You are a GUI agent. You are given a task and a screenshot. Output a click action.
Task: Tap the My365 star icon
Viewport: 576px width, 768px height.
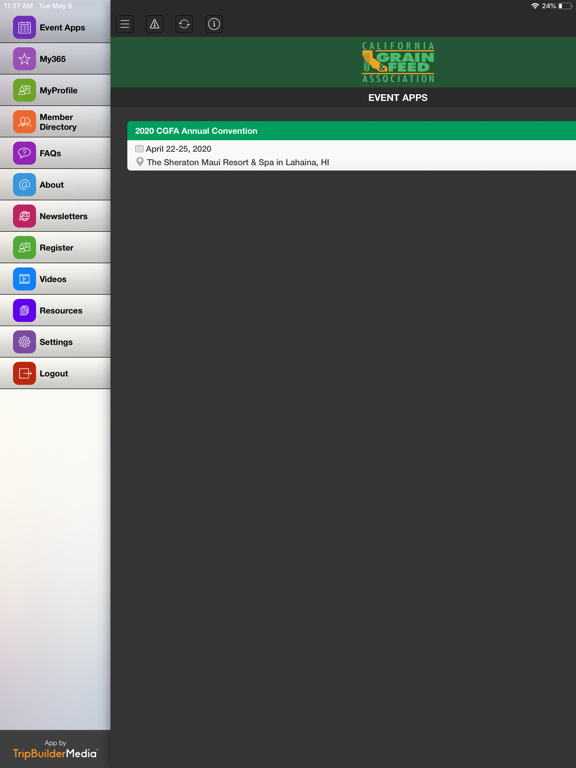click(24, 59)
